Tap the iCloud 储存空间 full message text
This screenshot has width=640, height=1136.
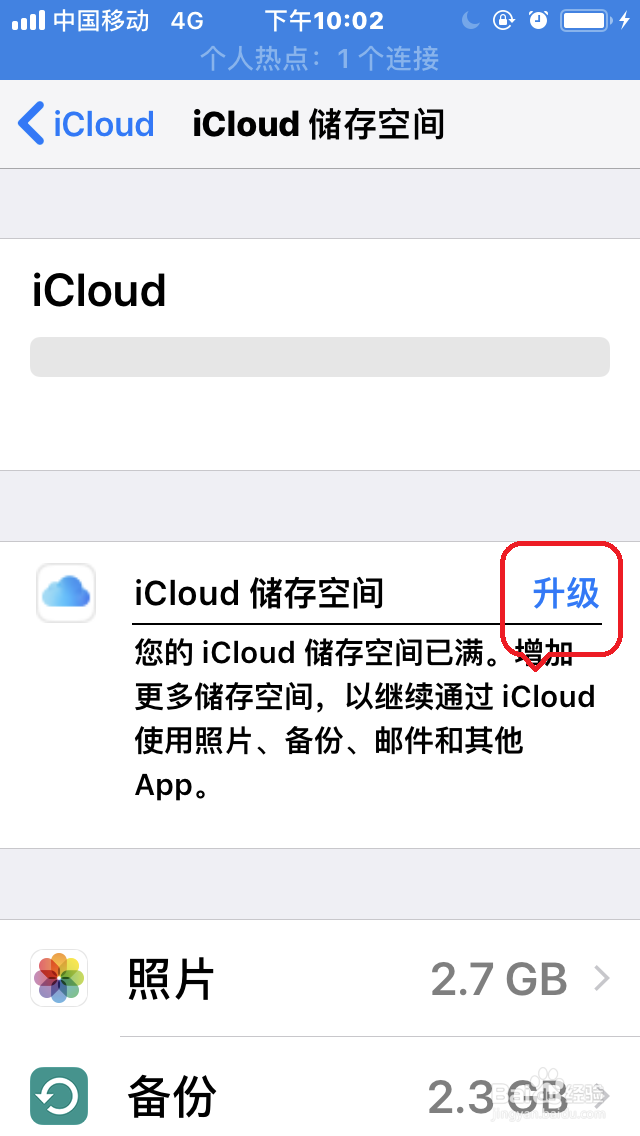(x=365, y=718)
